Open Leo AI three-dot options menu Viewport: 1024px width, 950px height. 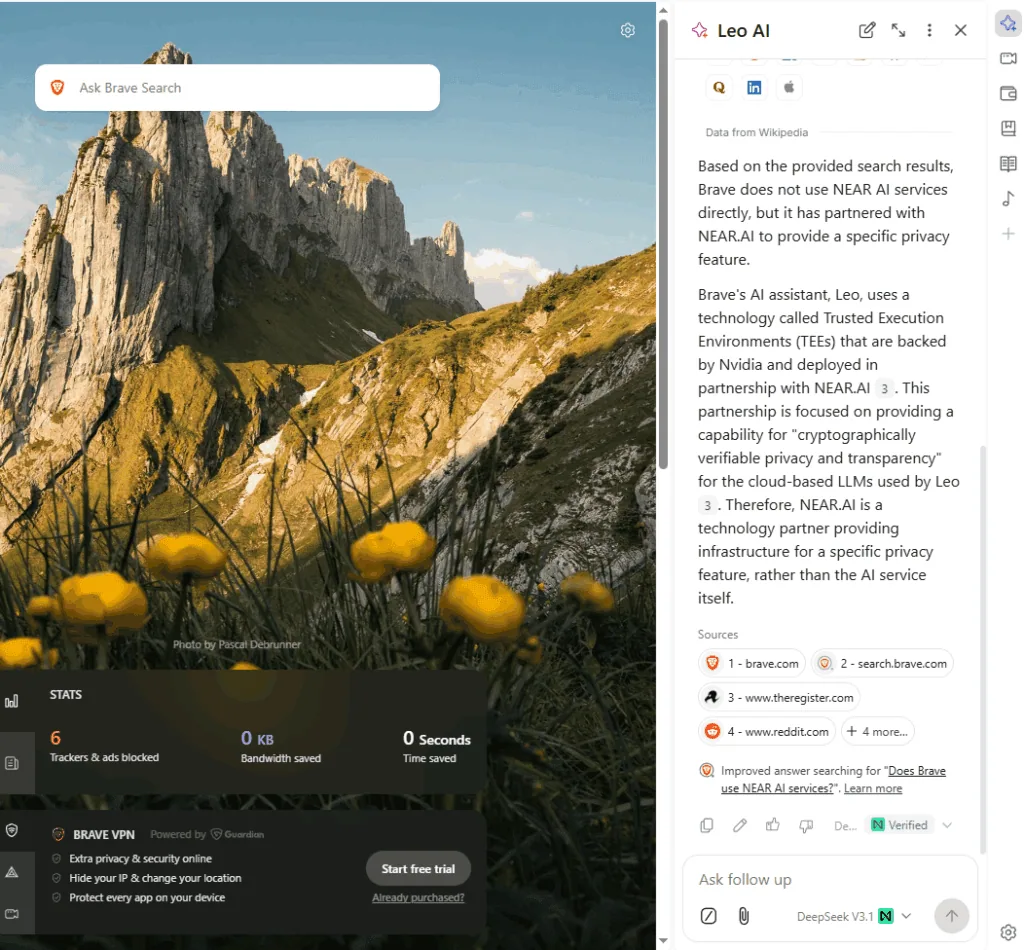929,31
